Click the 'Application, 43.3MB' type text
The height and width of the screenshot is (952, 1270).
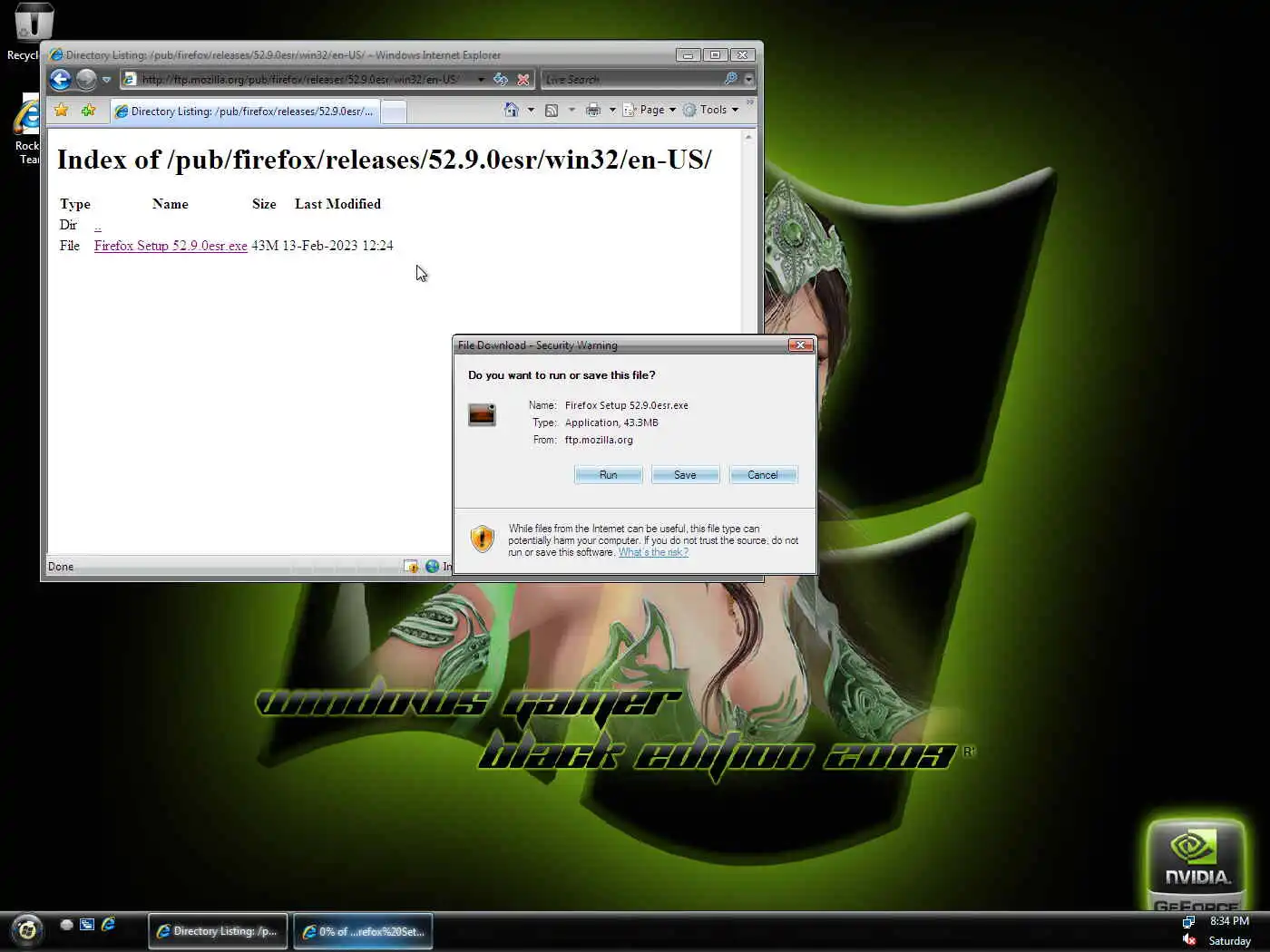611,423
